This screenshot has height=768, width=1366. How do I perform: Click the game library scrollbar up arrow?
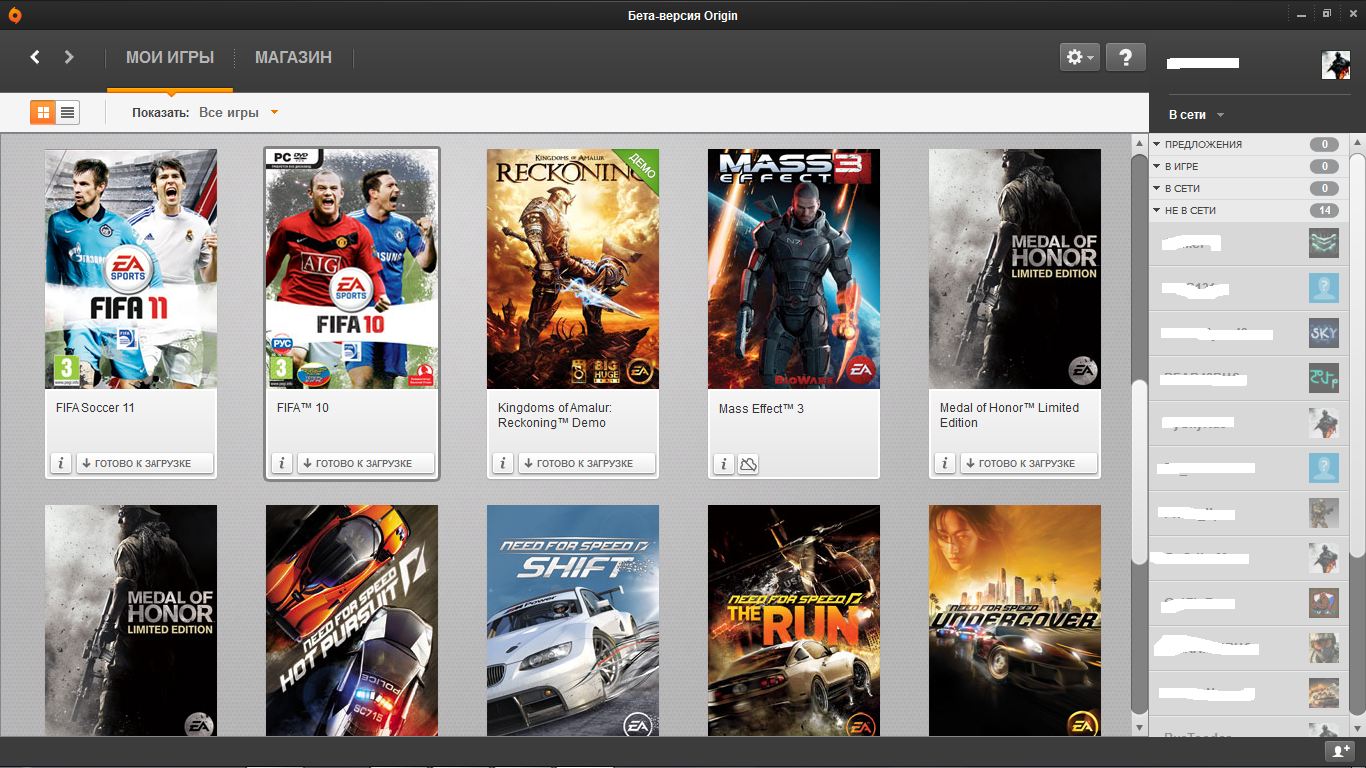pos(1140,144)
